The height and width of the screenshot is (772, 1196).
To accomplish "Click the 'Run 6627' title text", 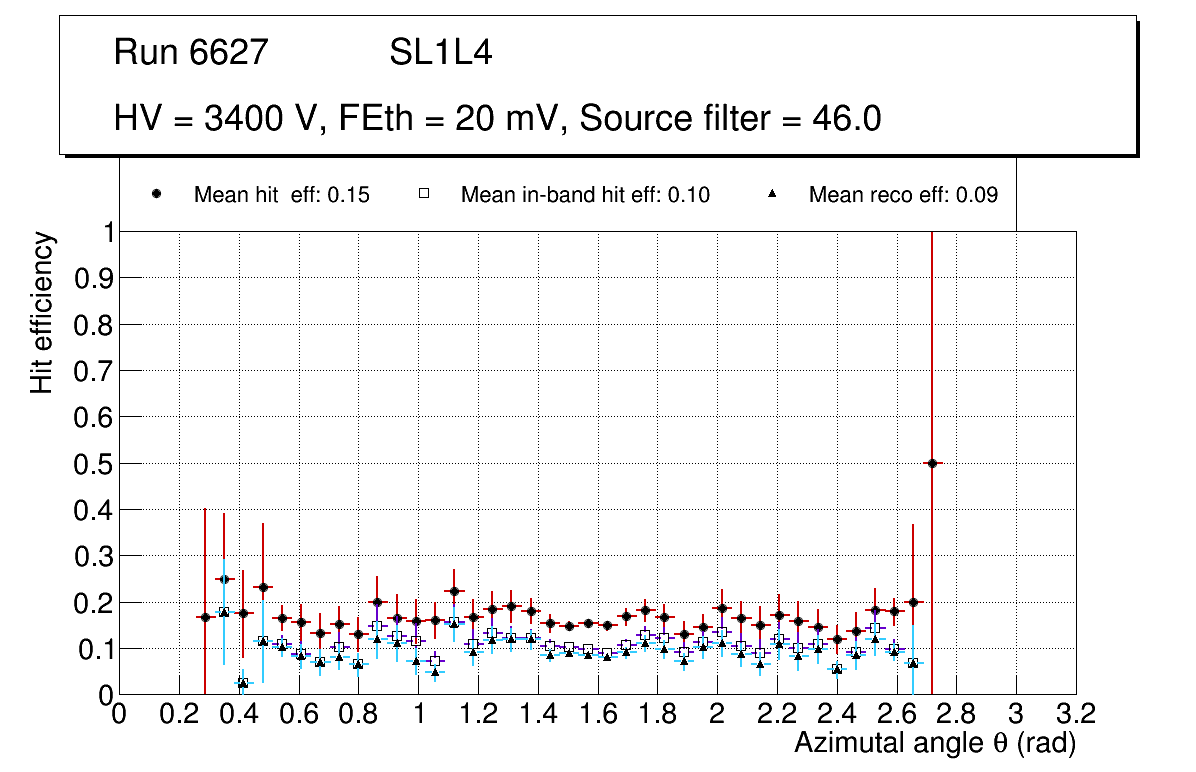I will 191,53.
